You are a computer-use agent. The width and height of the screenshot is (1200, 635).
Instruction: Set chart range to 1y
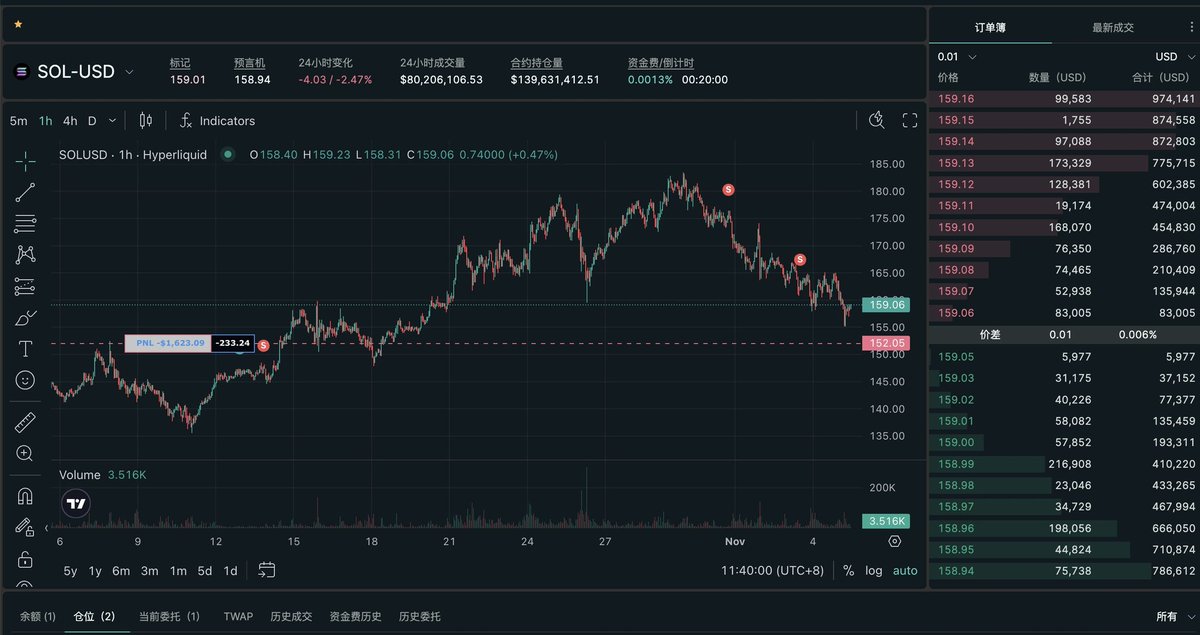(95, 571)
